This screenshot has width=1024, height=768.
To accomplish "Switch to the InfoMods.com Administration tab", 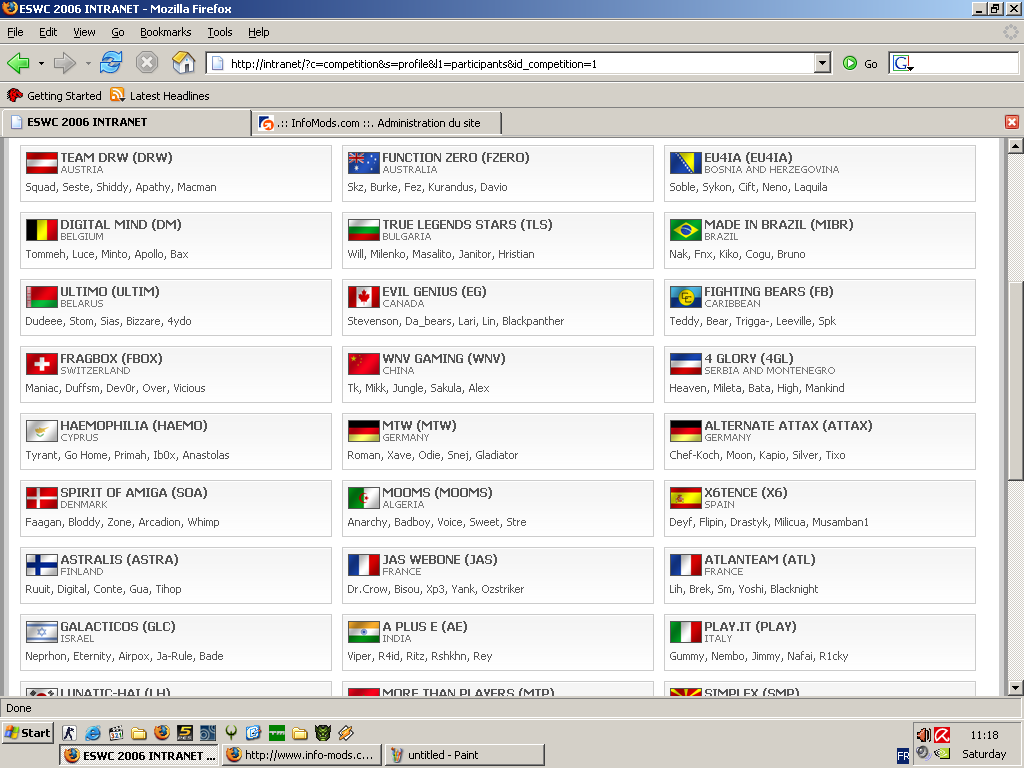I will 377,123.
